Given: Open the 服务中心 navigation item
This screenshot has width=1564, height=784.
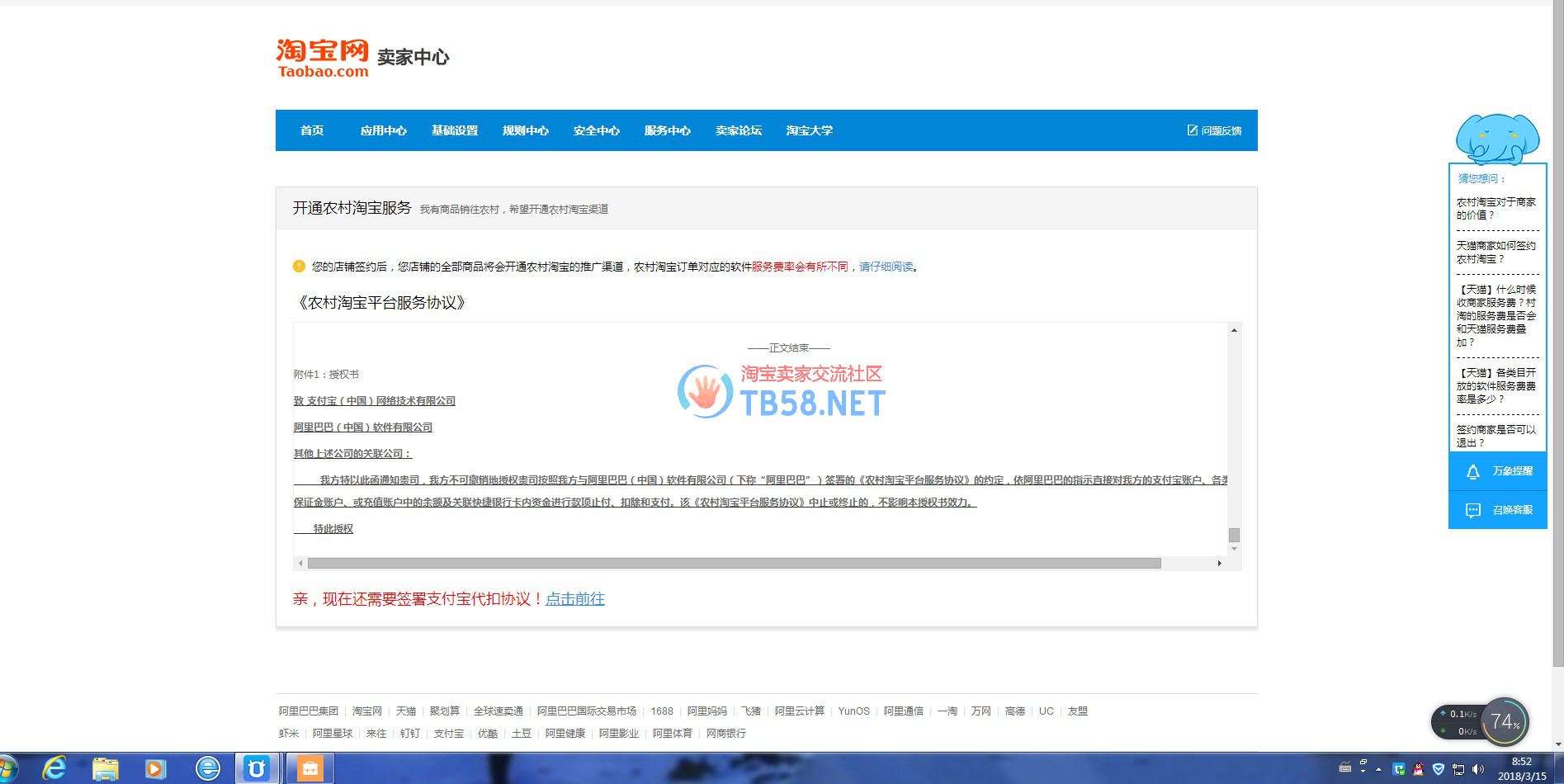Looking at the screenshot, I should pos(668,130).
